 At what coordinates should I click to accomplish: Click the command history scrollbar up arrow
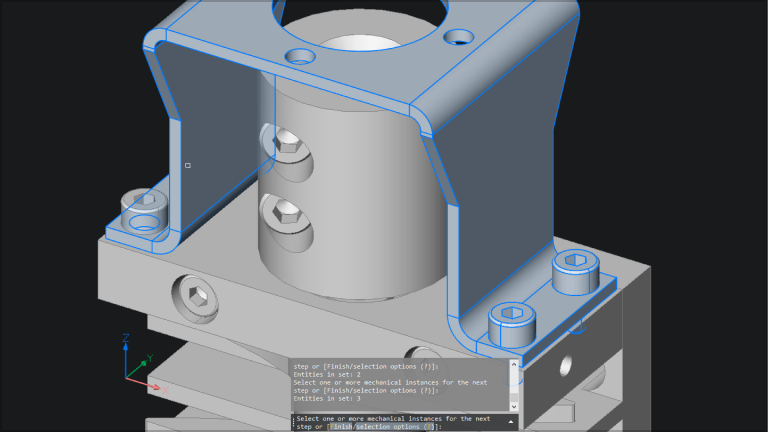pos(514,364)
